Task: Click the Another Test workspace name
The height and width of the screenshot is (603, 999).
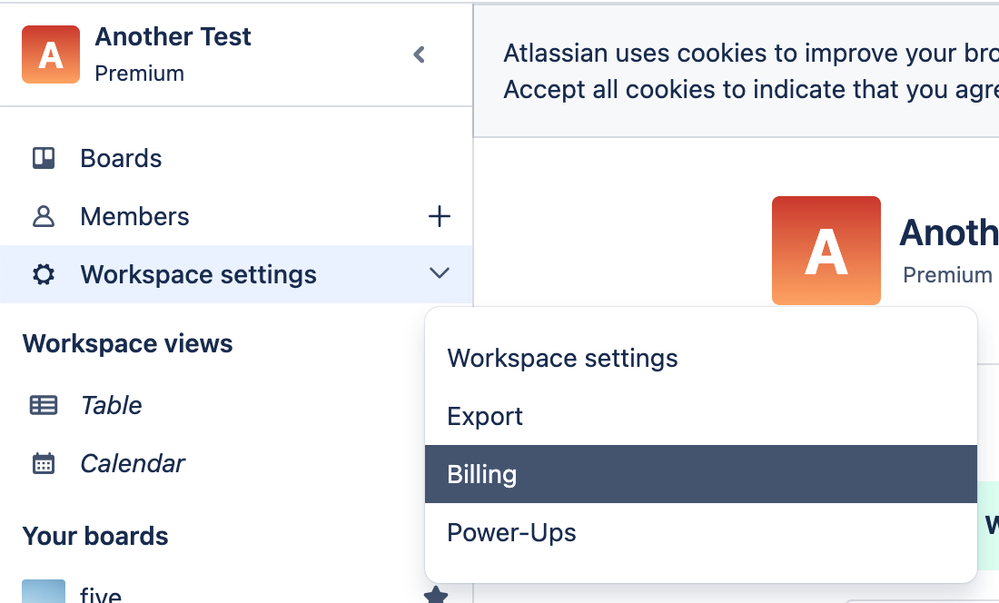Action: pyautogui.click(x=172, y=37)
